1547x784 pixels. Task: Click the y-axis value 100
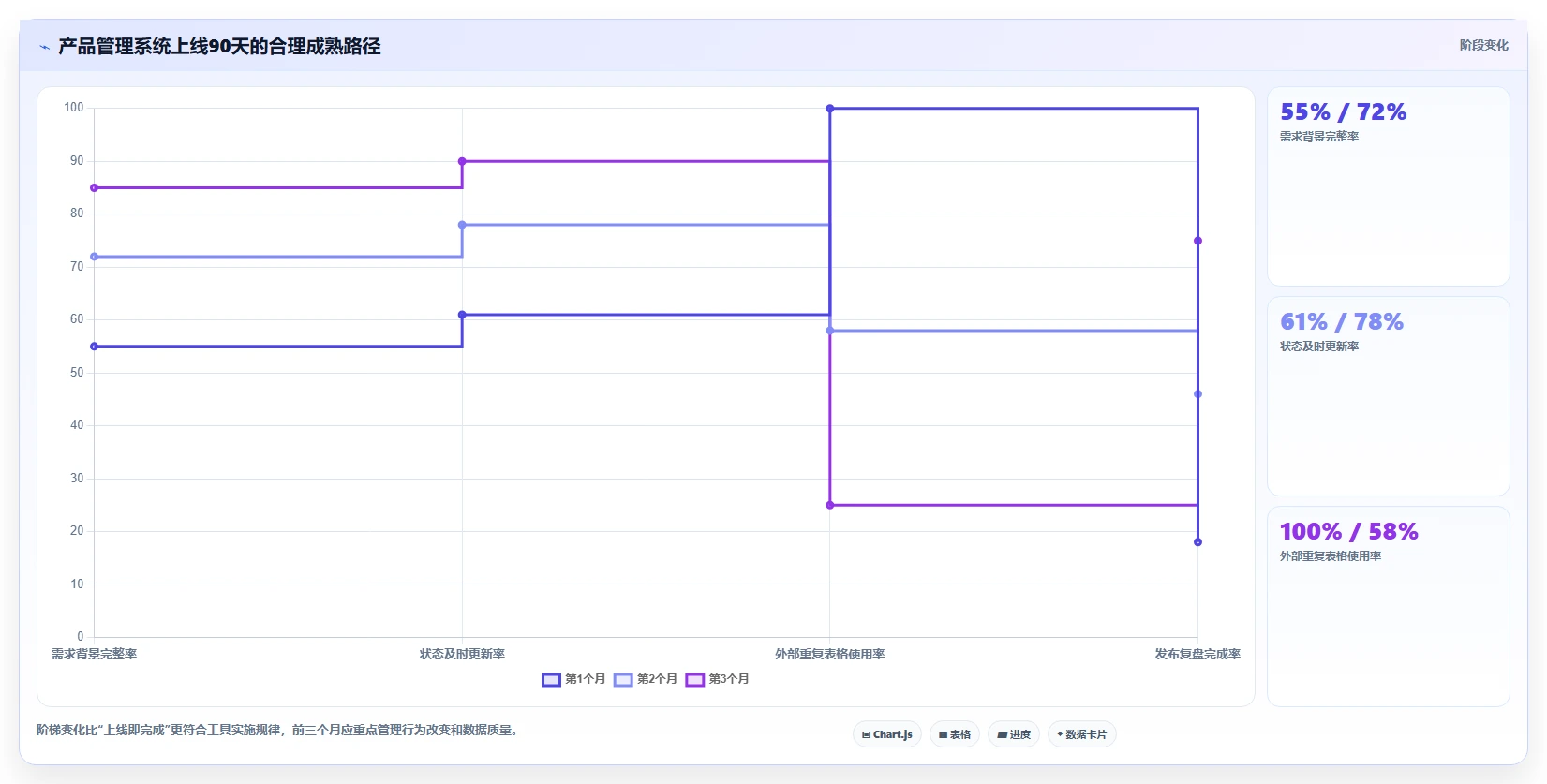(74, 108)
